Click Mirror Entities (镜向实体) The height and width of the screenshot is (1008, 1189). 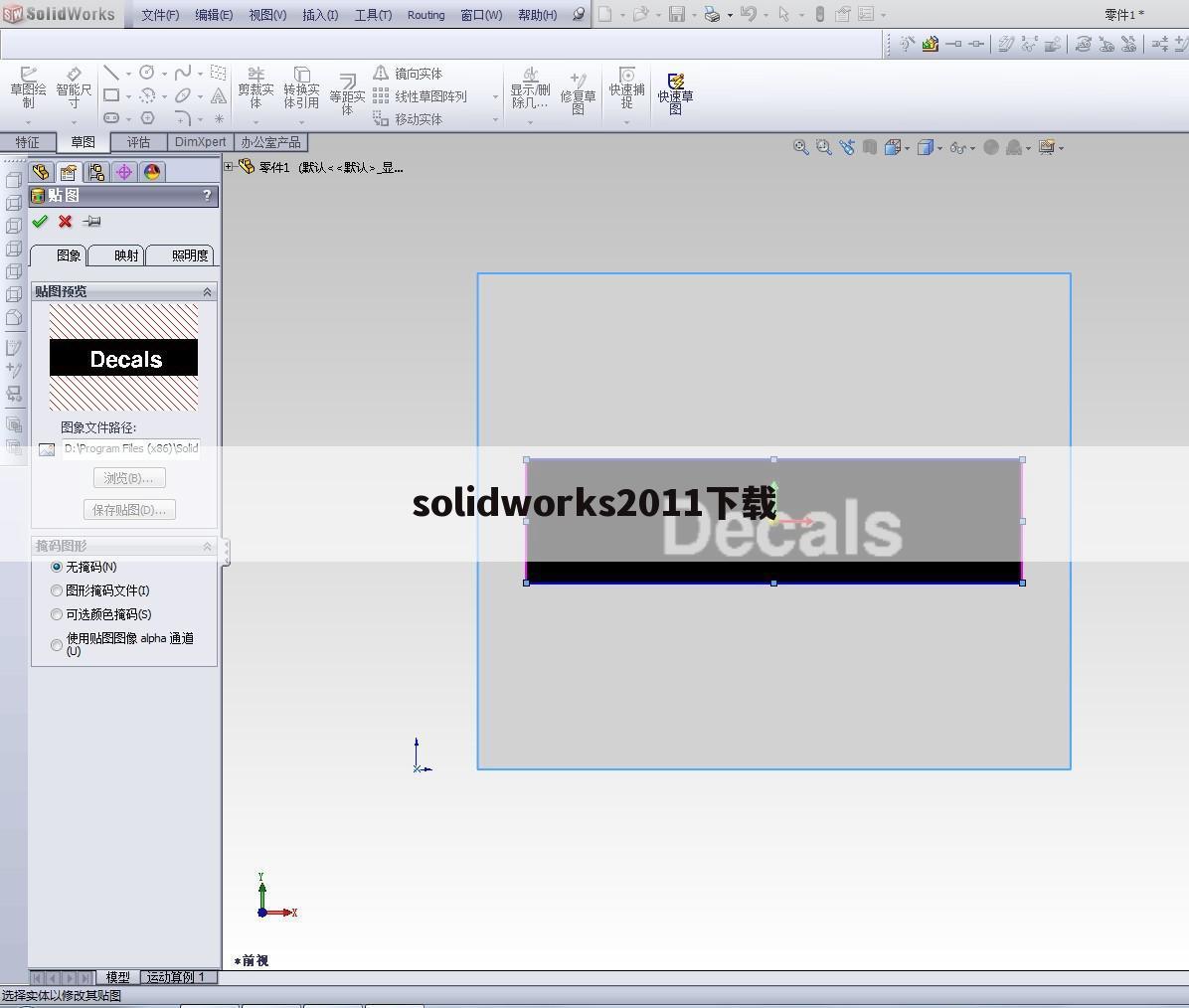click(x=408, y=74)
